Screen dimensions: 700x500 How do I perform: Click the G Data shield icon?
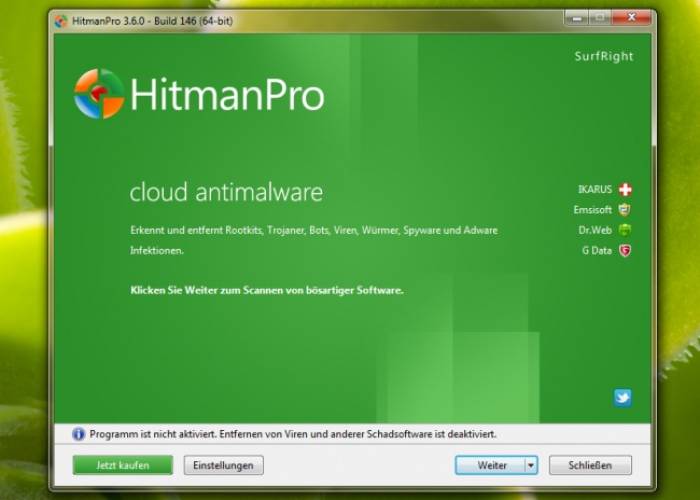tap(625, 250)
